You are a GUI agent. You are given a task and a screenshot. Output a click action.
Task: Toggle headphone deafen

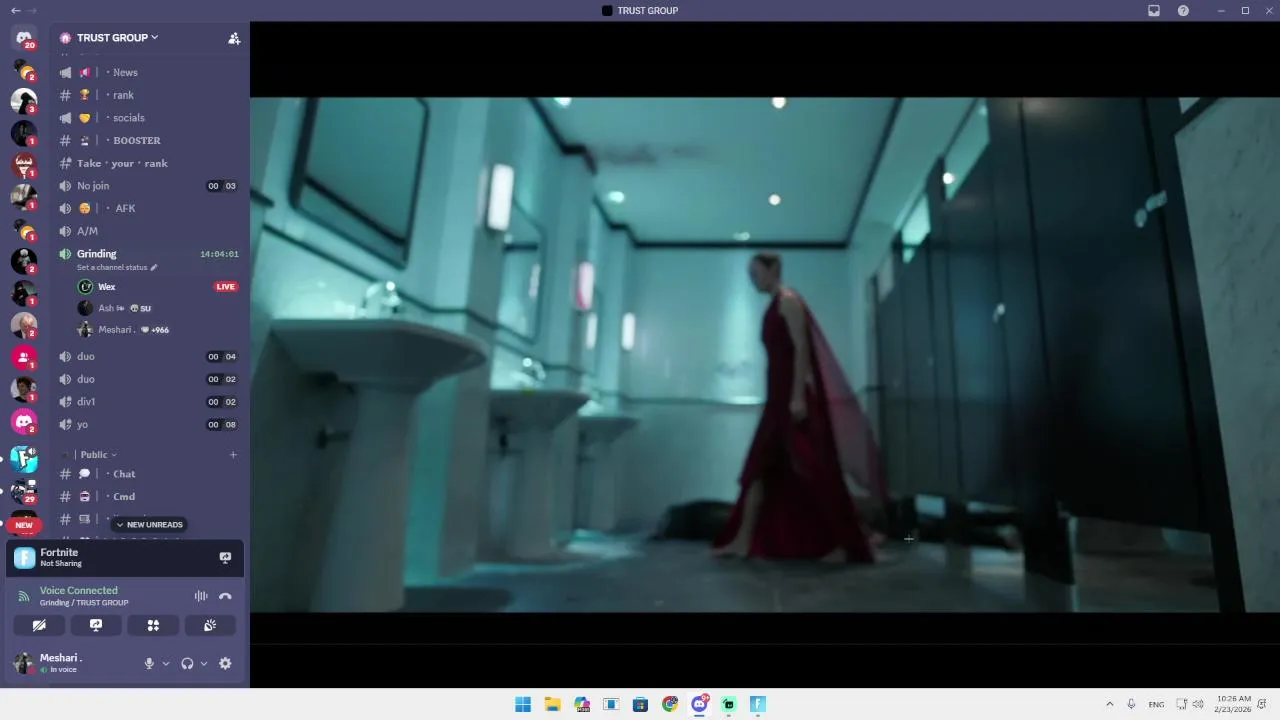coord(187,663)
